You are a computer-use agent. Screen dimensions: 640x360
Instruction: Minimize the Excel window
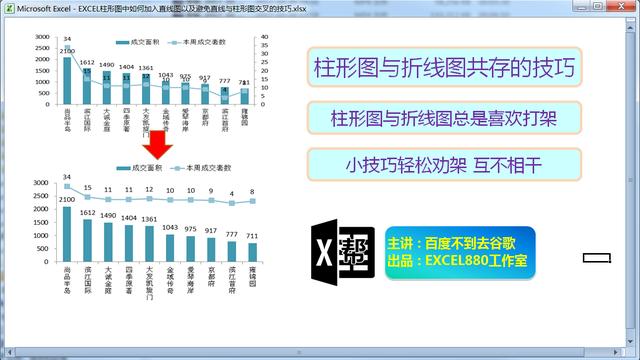coord(582,6)
